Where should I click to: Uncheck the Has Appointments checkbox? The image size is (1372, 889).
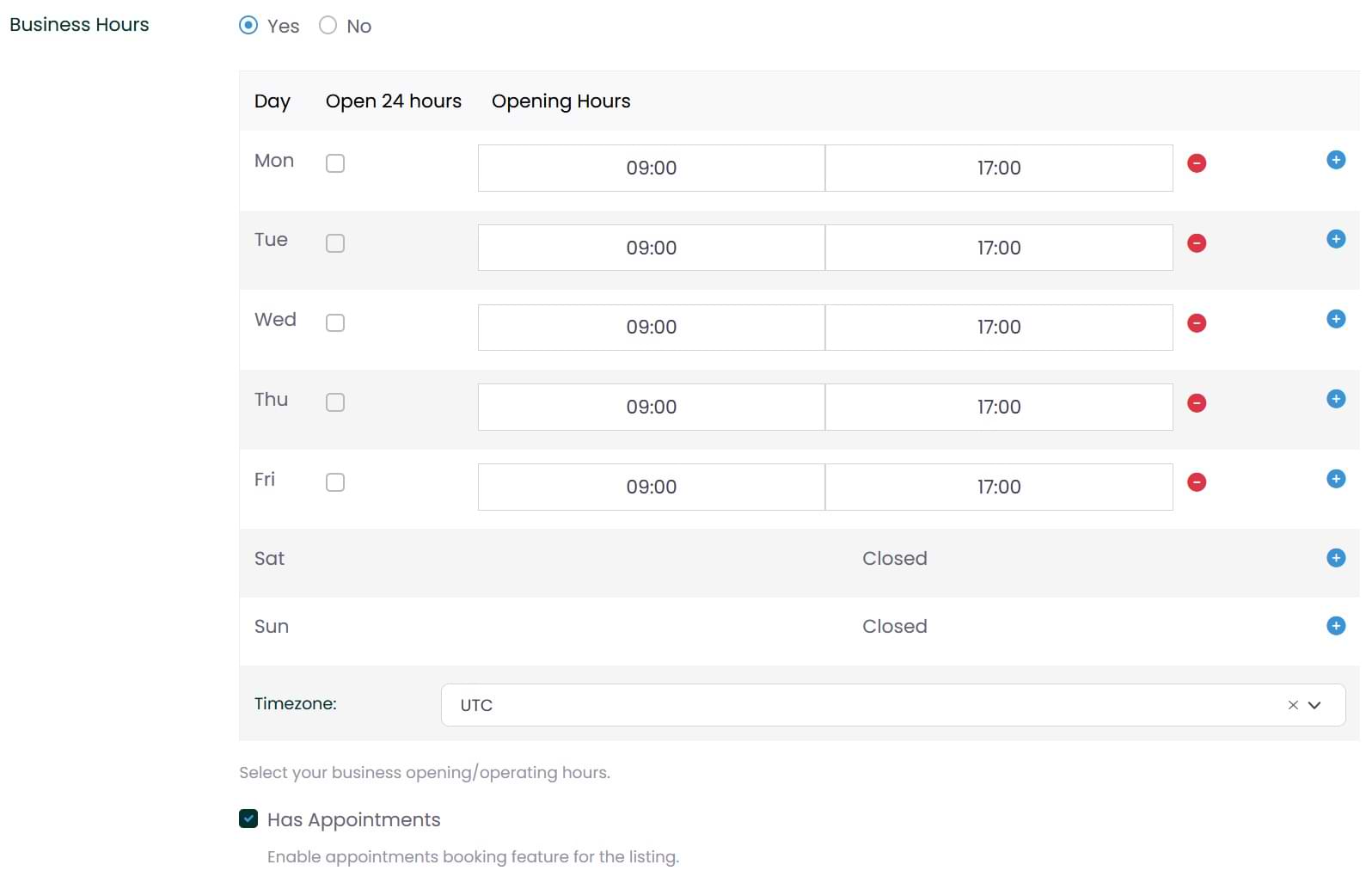(x=248, y=818)
